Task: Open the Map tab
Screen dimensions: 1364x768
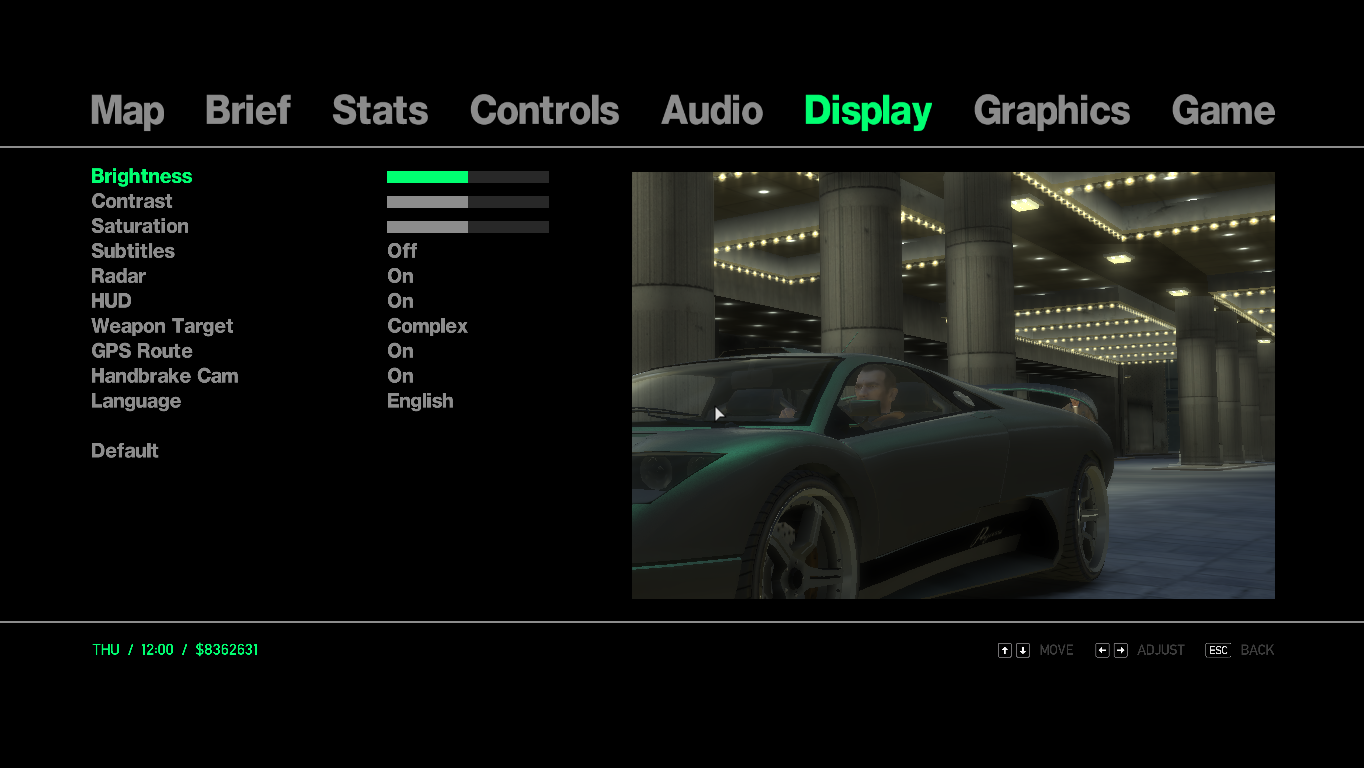Action: pyautogui.click(x=127, y=110)
